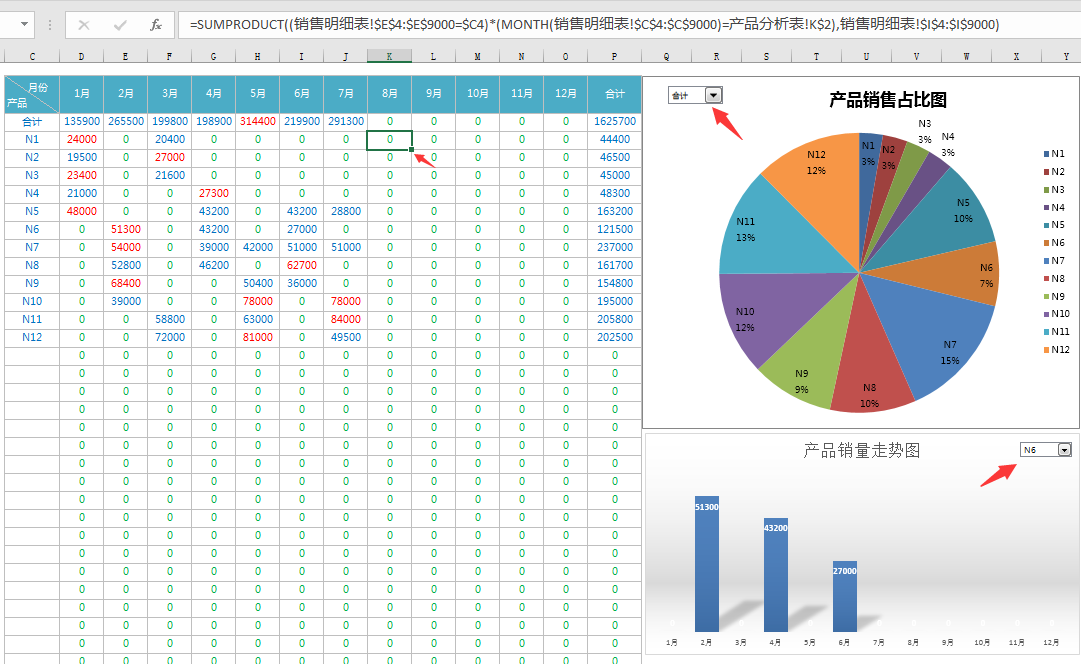1081x664 pixels.
Task: Click cell value 62700 for N8
Action: [x=302, y=265]
